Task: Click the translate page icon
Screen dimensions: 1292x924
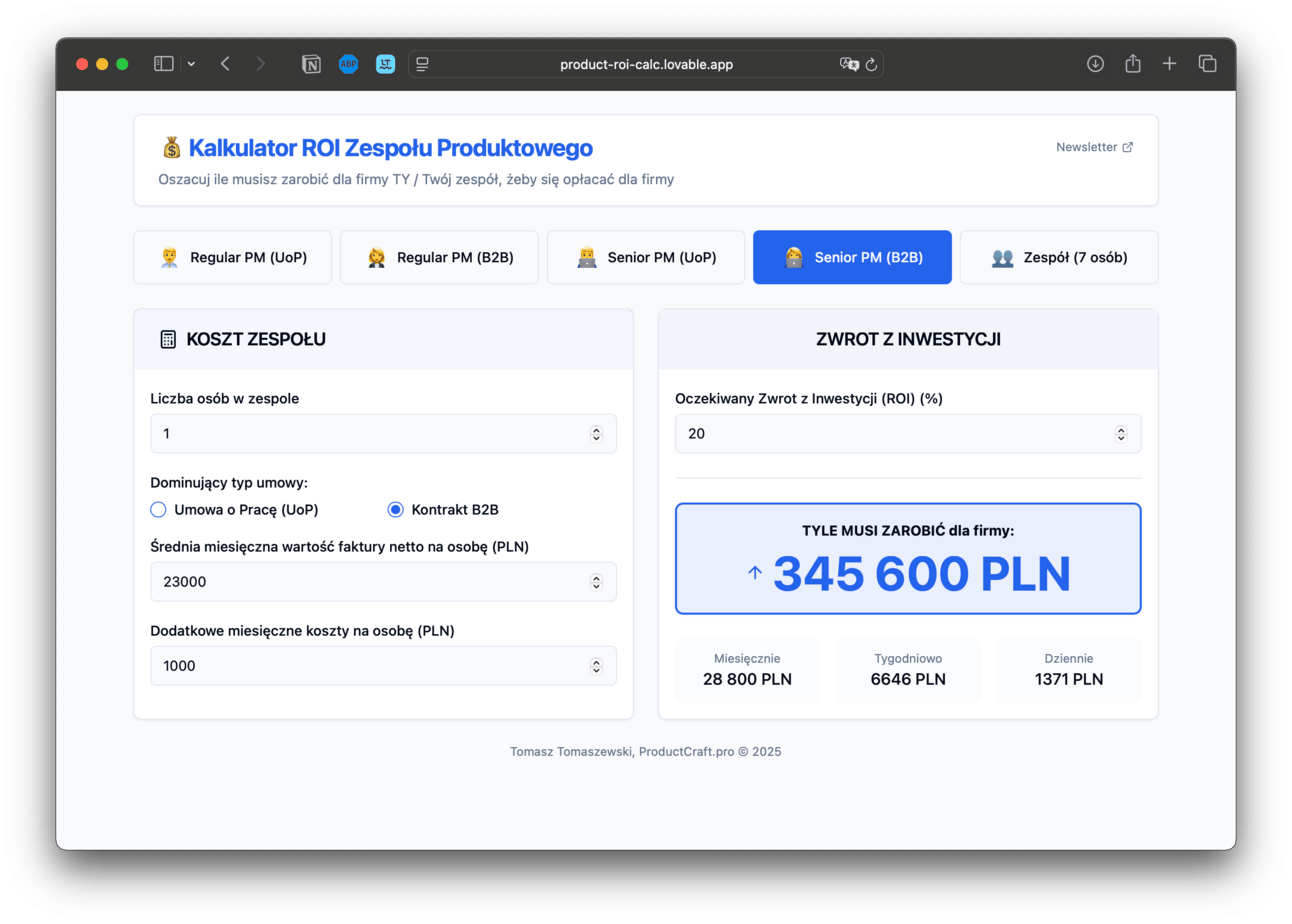Action: pos(849,64)
